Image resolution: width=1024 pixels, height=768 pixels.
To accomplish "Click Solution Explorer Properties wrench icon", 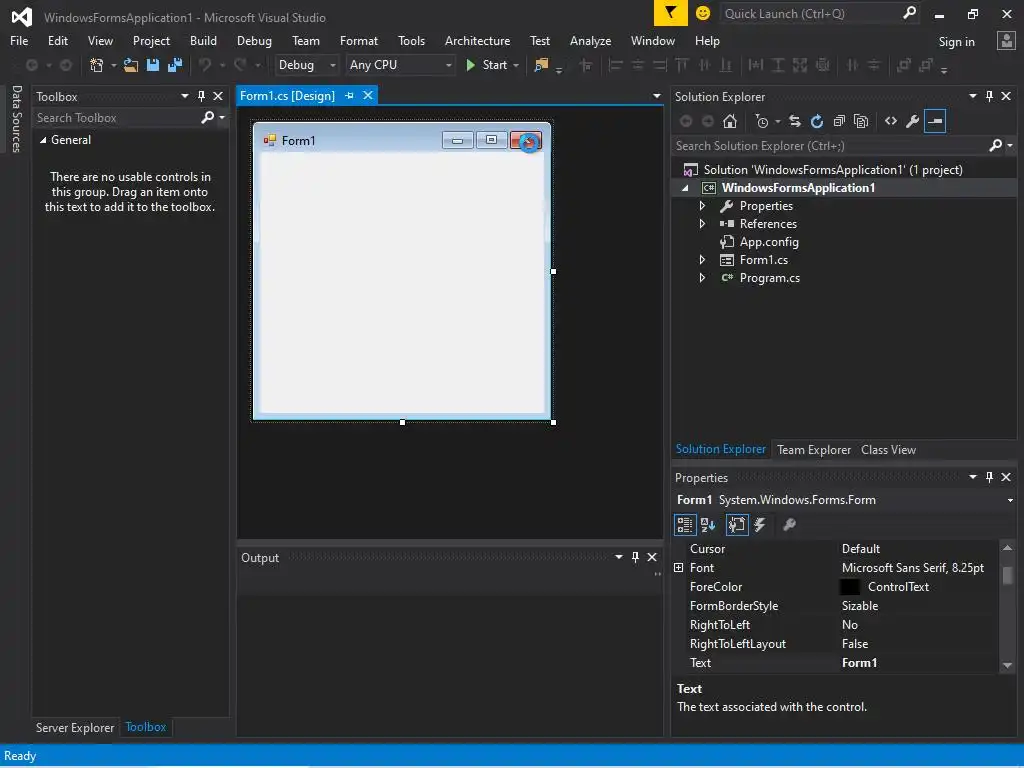I will 912,121.
